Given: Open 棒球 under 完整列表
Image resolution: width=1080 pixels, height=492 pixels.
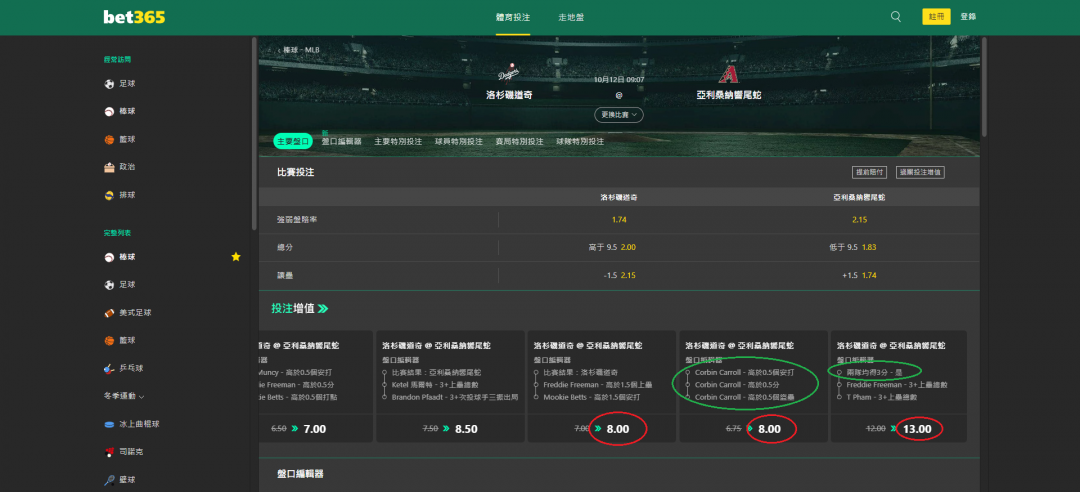Looking at the screenshot, I should (127, 257).
